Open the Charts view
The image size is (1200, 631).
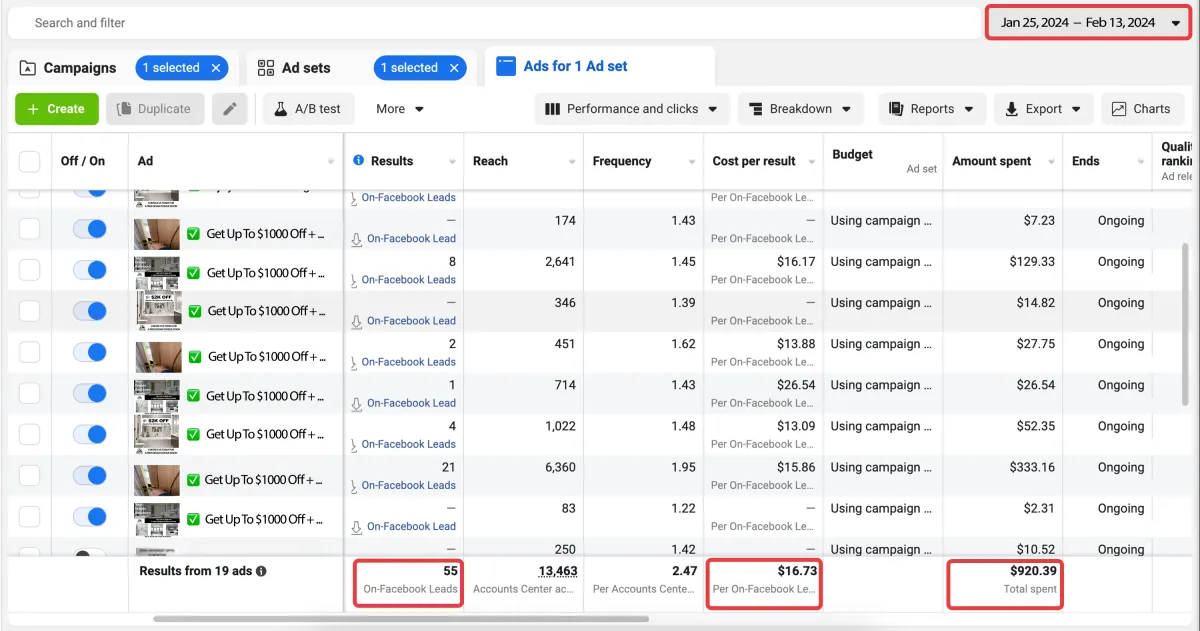click(1141, 109)
